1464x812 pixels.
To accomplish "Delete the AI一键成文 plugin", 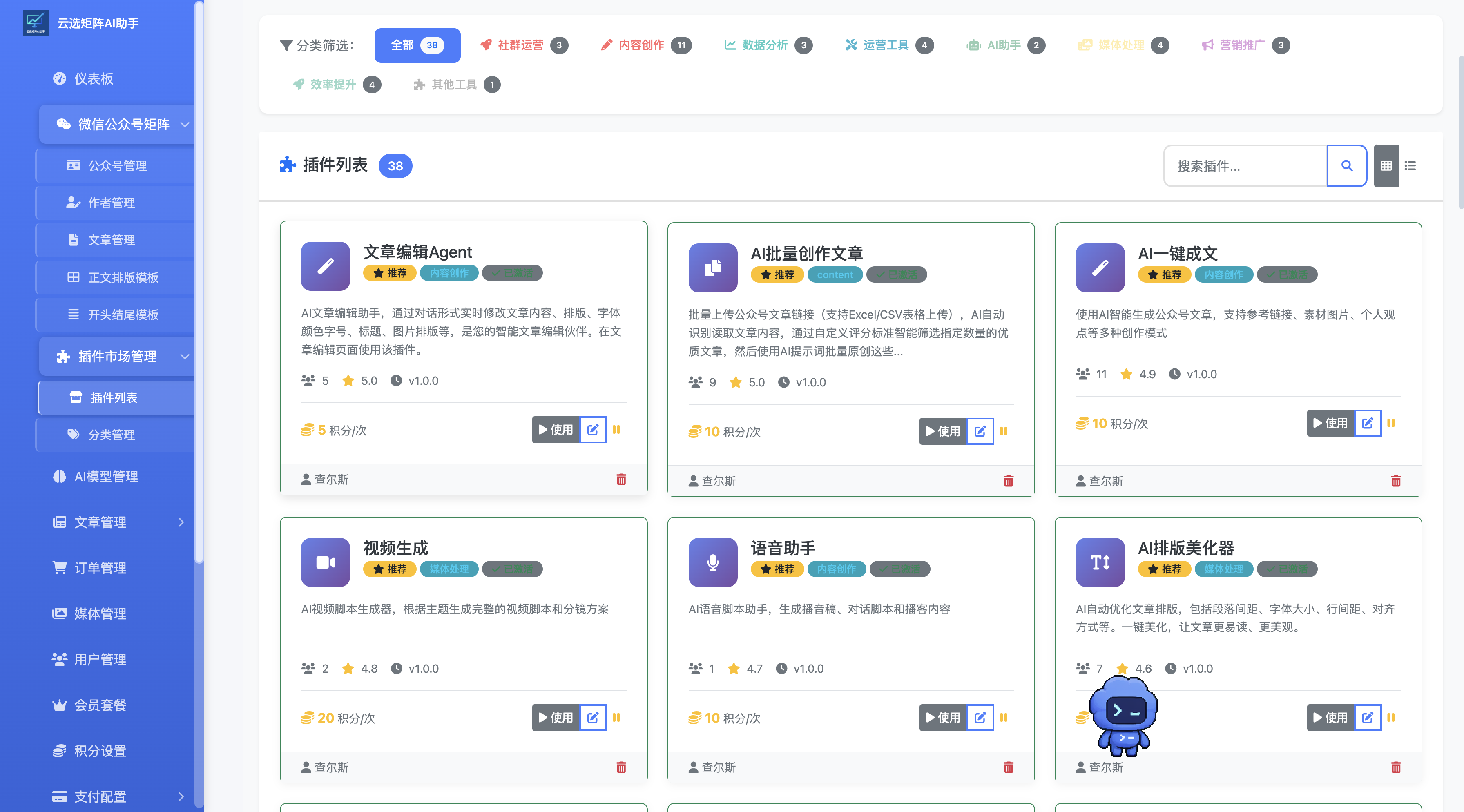I will tap(1396, 481).
